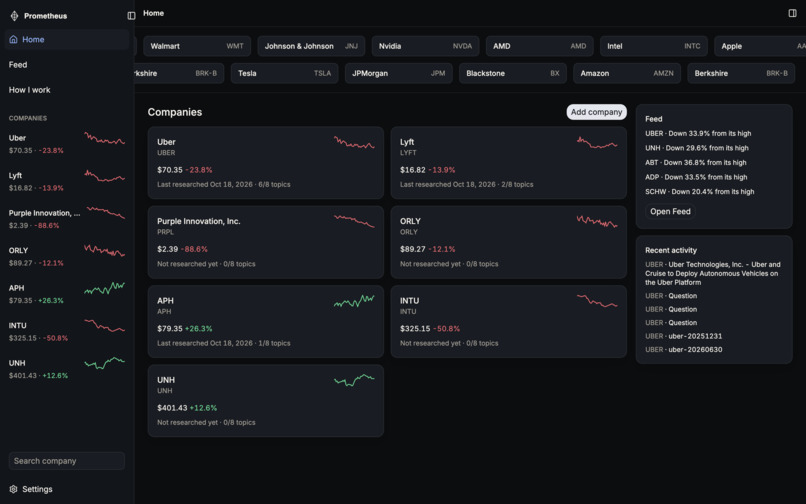The width and height of the screenshot is (806, 504).
Task: Open the Lyft company card
Action: 508,163
